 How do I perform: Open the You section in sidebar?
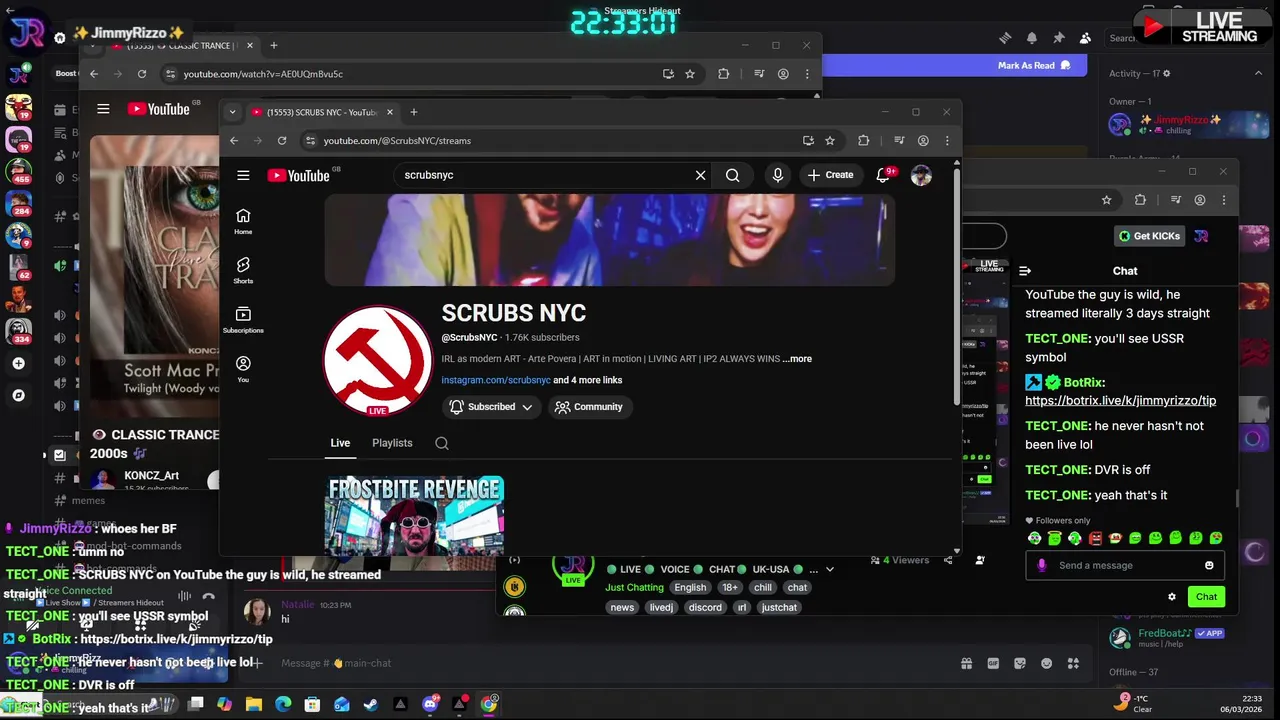tap(243, 368)
